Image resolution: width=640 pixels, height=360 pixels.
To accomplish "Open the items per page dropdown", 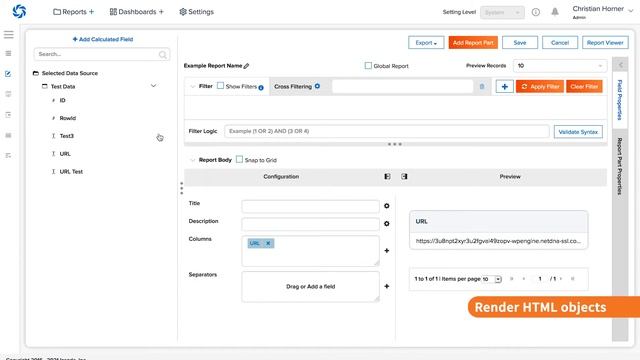I will (492, 279).
